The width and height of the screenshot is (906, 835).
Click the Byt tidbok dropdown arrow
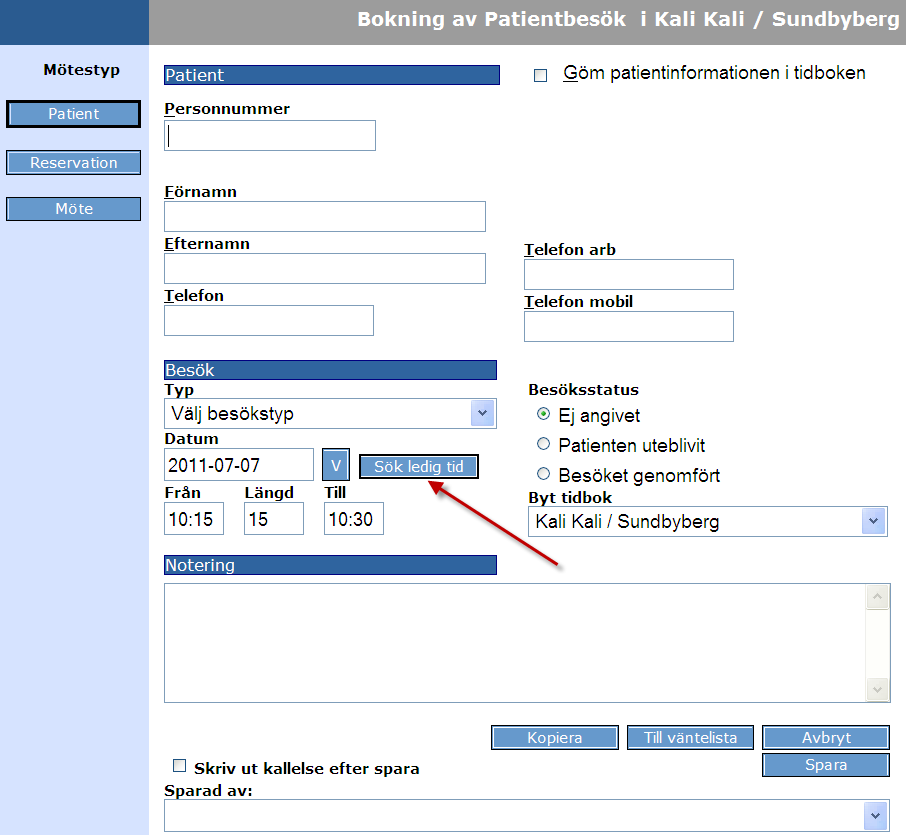point(874,521)
